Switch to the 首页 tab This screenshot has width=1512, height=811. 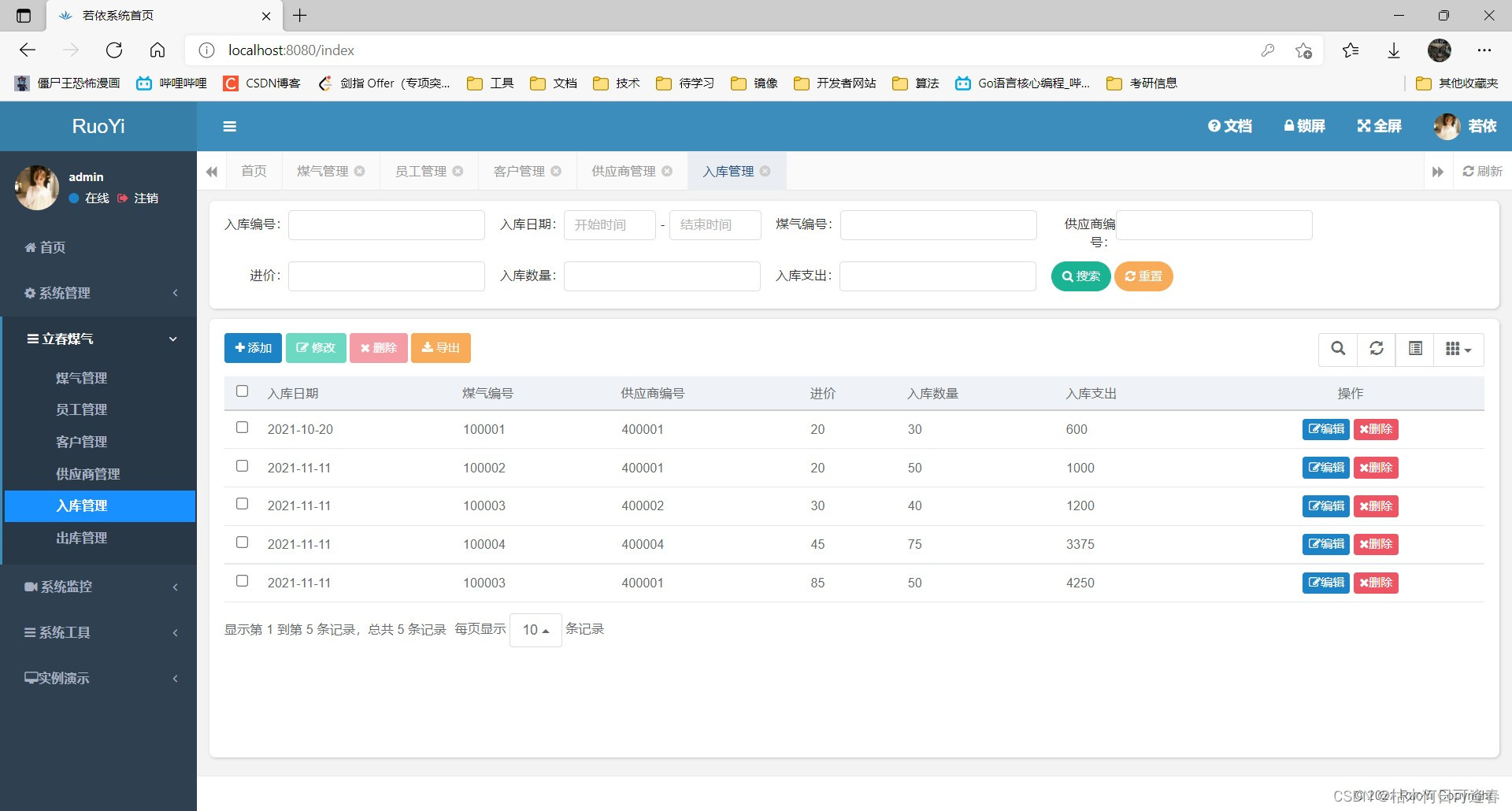click(x=254, y=171)
